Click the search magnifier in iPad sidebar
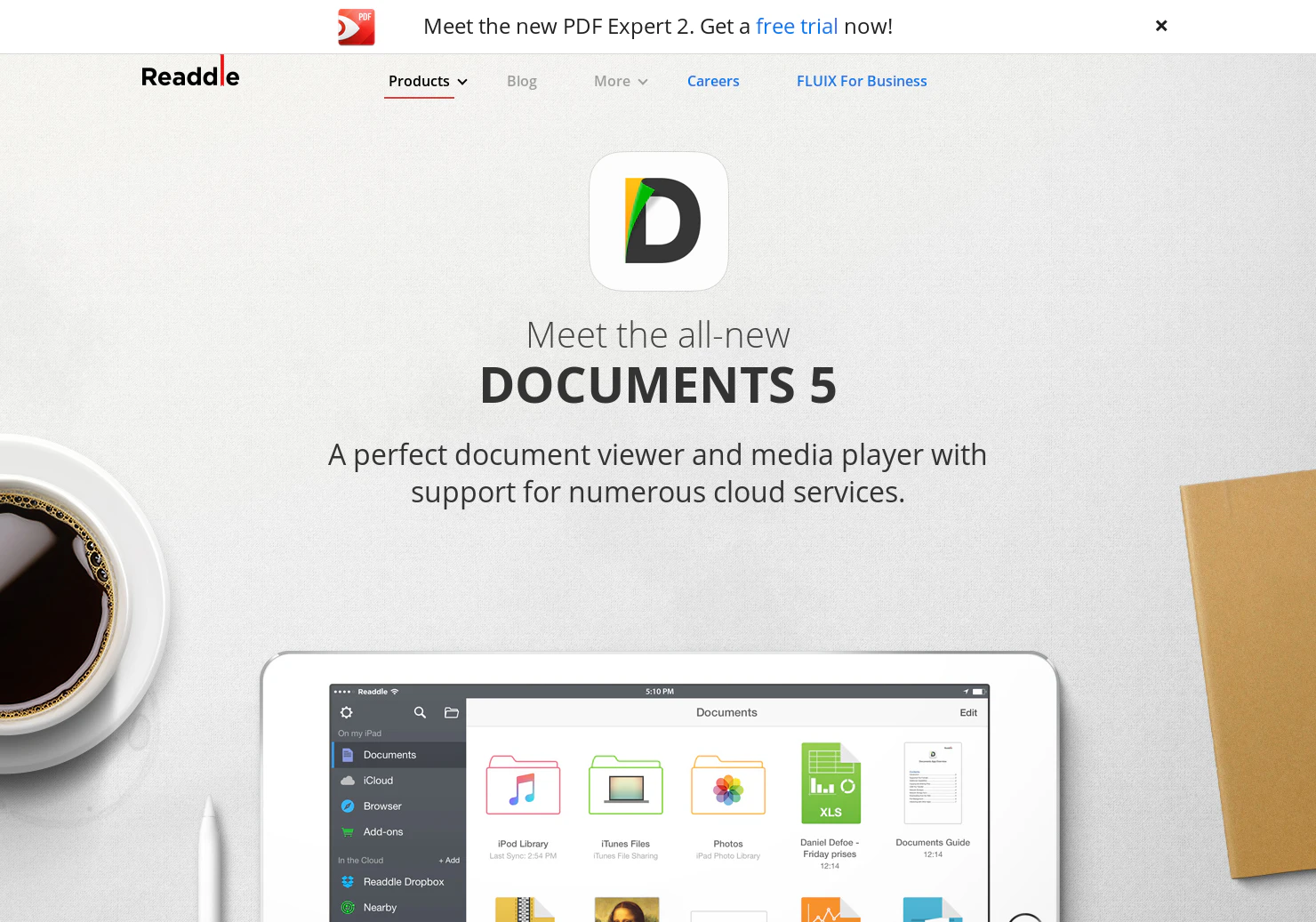Viewport: 1316px width, 922px height. click(x=420, y=712)
